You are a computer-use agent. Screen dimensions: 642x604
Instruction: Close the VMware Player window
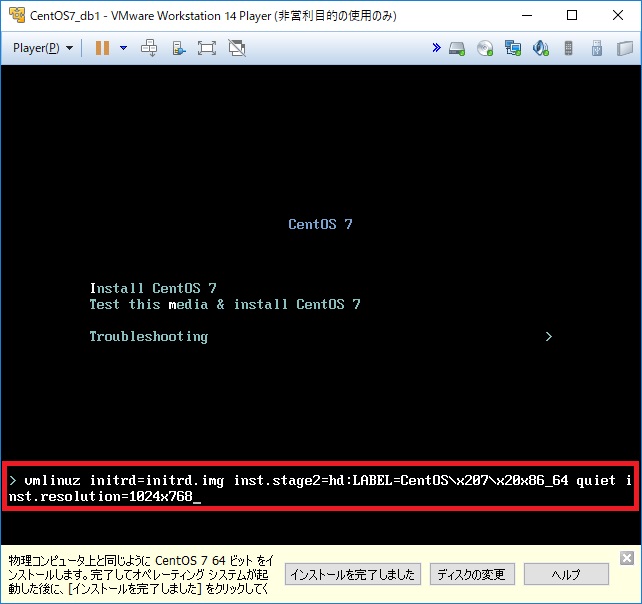coord(618,16)
